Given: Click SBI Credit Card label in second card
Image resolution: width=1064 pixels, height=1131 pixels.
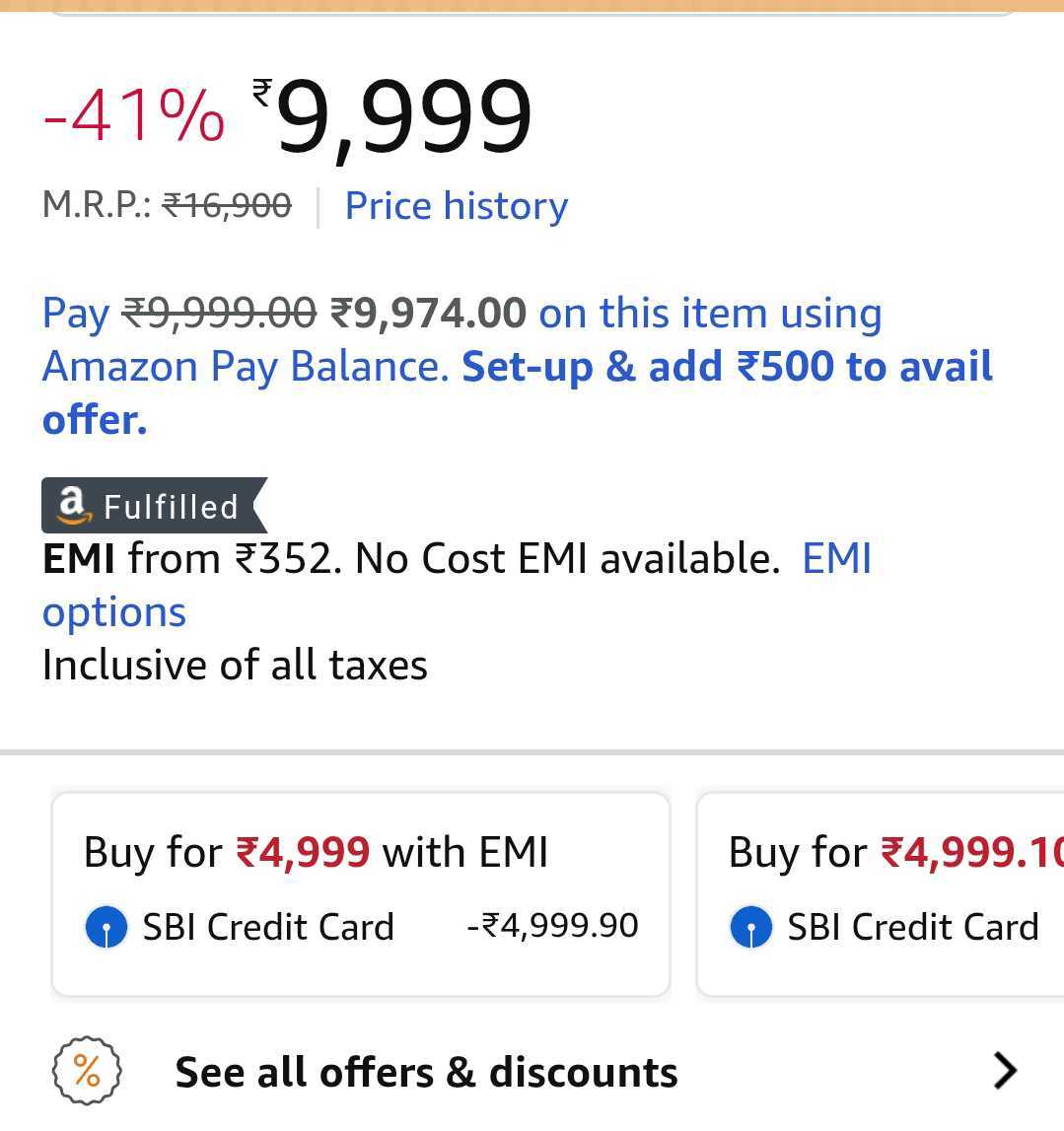Looking at the screenshot, I should point(912,928).
